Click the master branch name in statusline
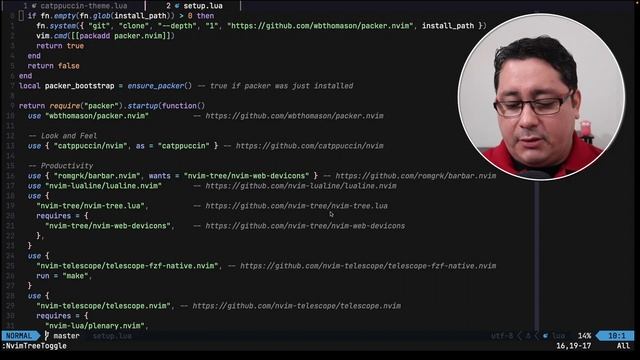This screenshot has height=360, width=640. coord(67,336)
